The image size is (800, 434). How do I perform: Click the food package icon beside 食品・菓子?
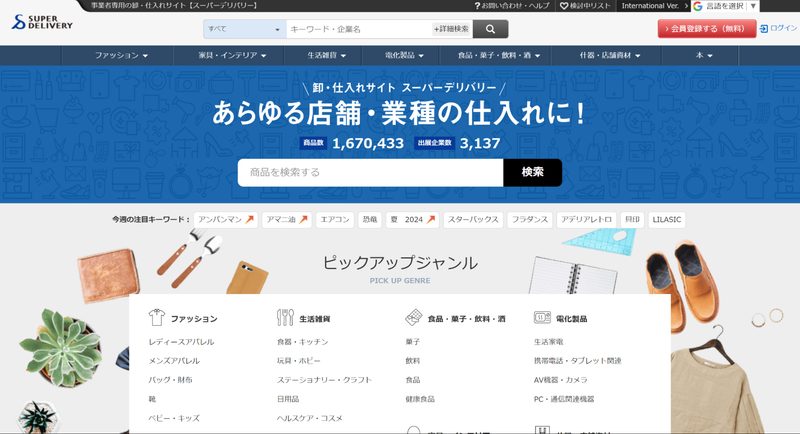[x=414, y=317]
